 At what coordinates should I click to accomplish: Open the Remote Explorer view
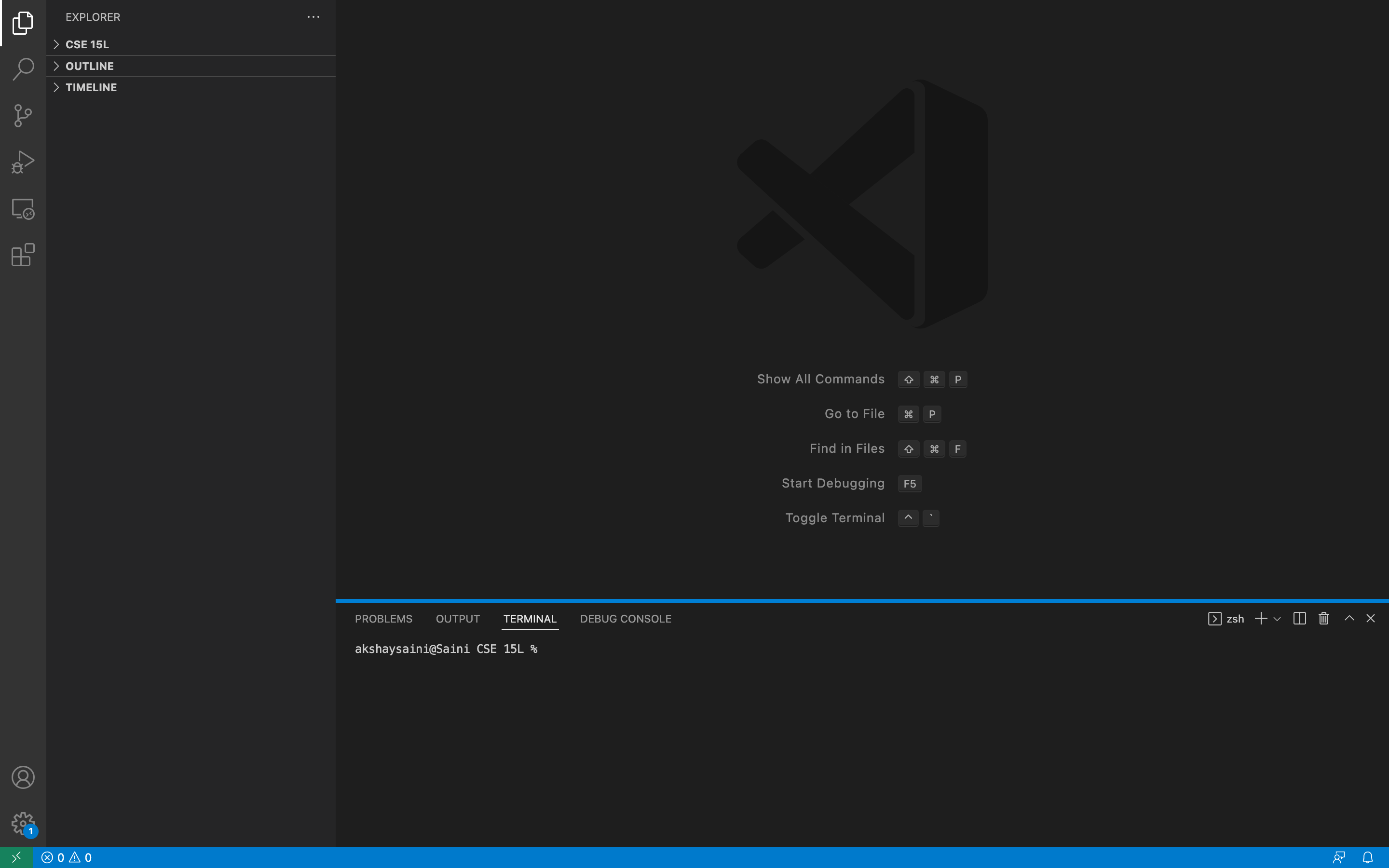point(23,208)
